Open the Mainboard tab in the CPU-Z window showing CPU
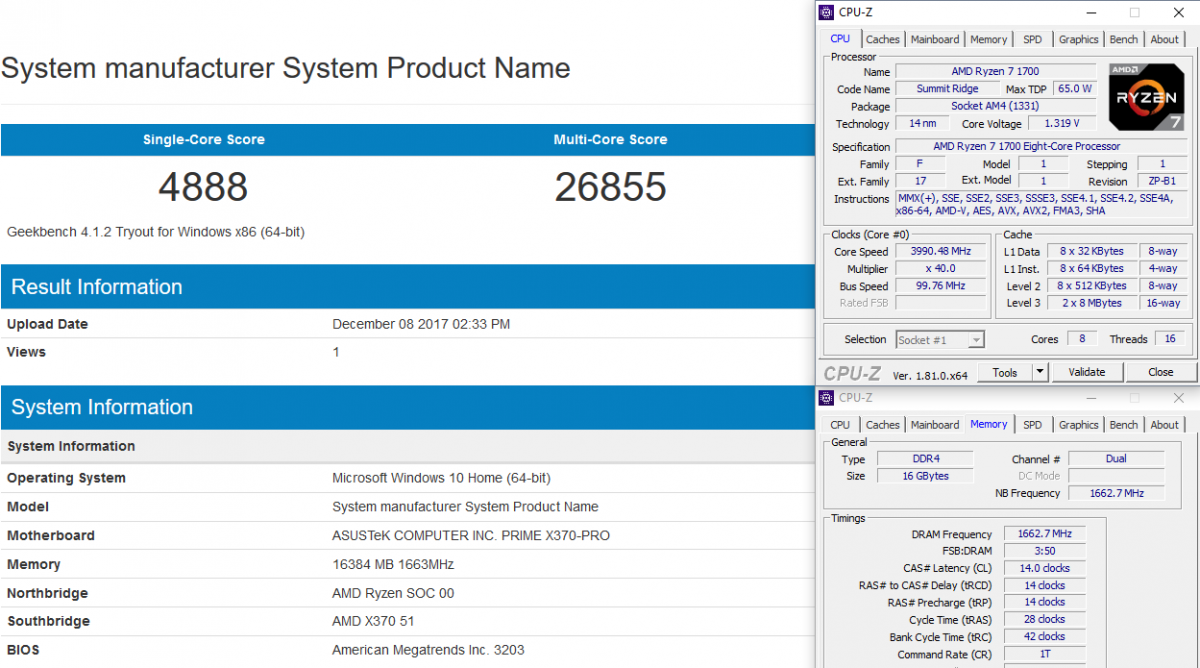This screenshot has height=668, width=1200. point(935,39)
